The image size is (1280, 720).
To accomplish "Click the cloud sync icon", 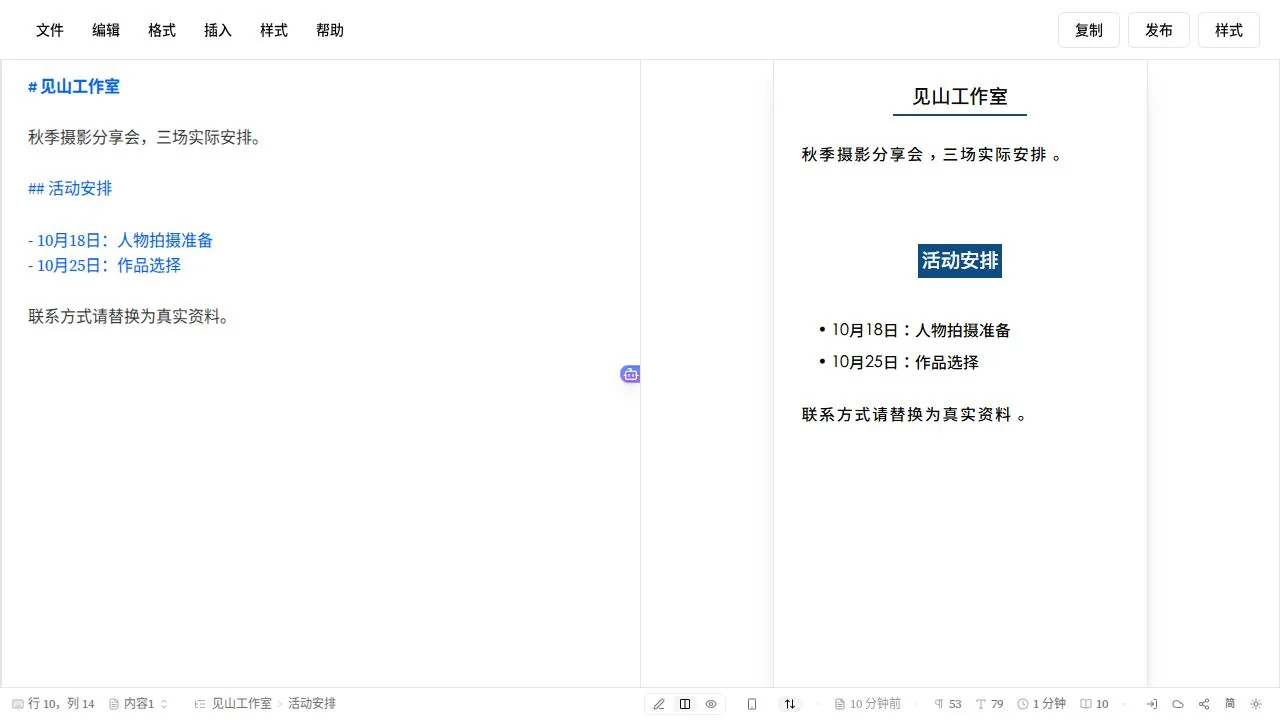I will click(1178, 704).
